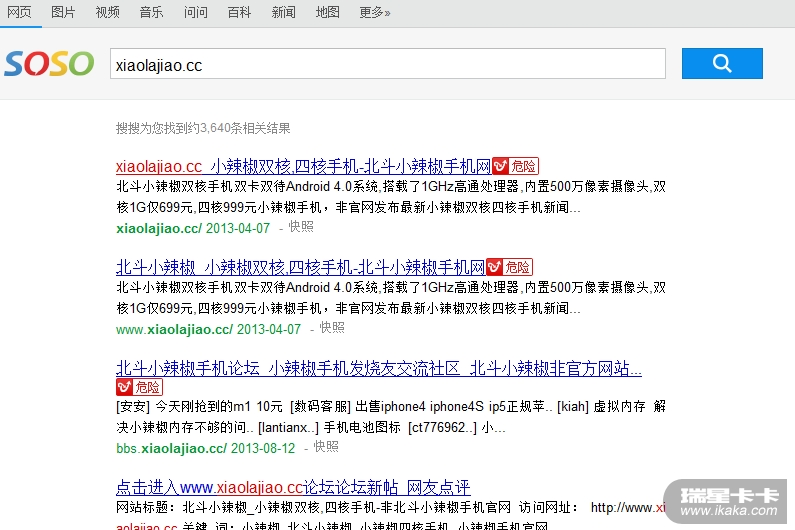Open the 地图 tab
Image resolution: width=795 pixels, height=530 pixels.
(328, 12)
